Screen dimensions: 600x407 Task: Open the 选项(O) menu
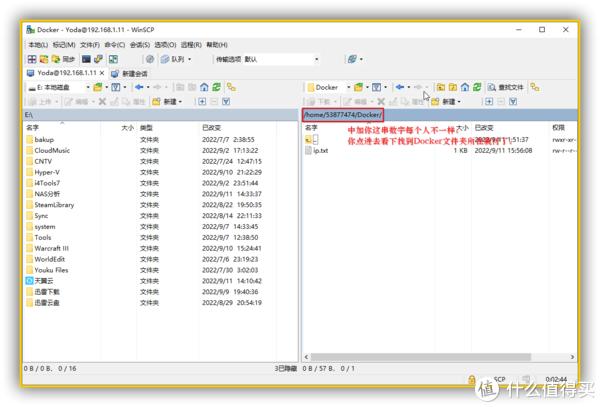[165, 45]
